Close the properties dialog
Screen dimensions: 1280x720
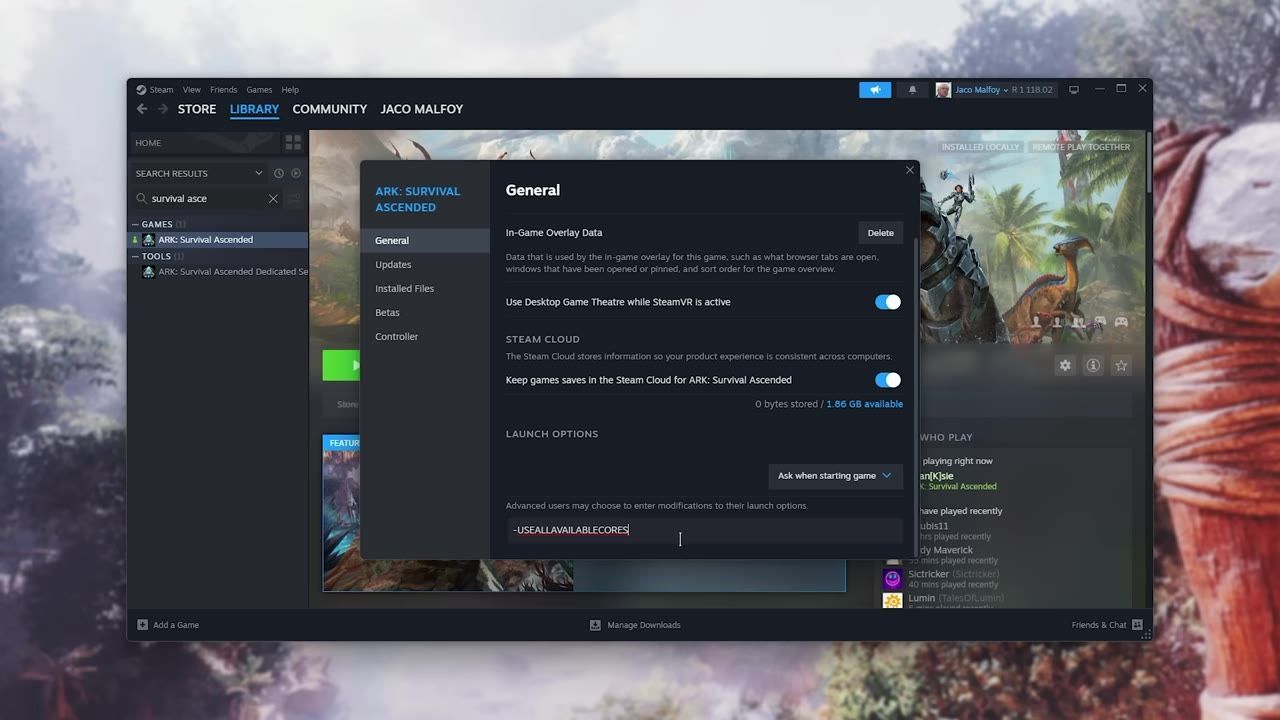(910, 170)
